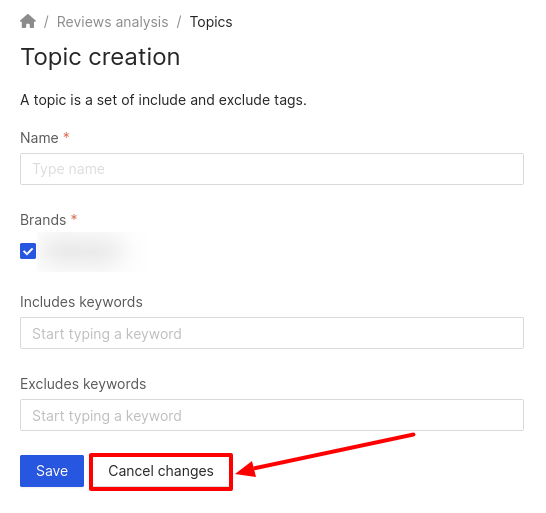546x513 pixels.
Task: Click the Excludes keywords label
Action: [x=83, y=384]
